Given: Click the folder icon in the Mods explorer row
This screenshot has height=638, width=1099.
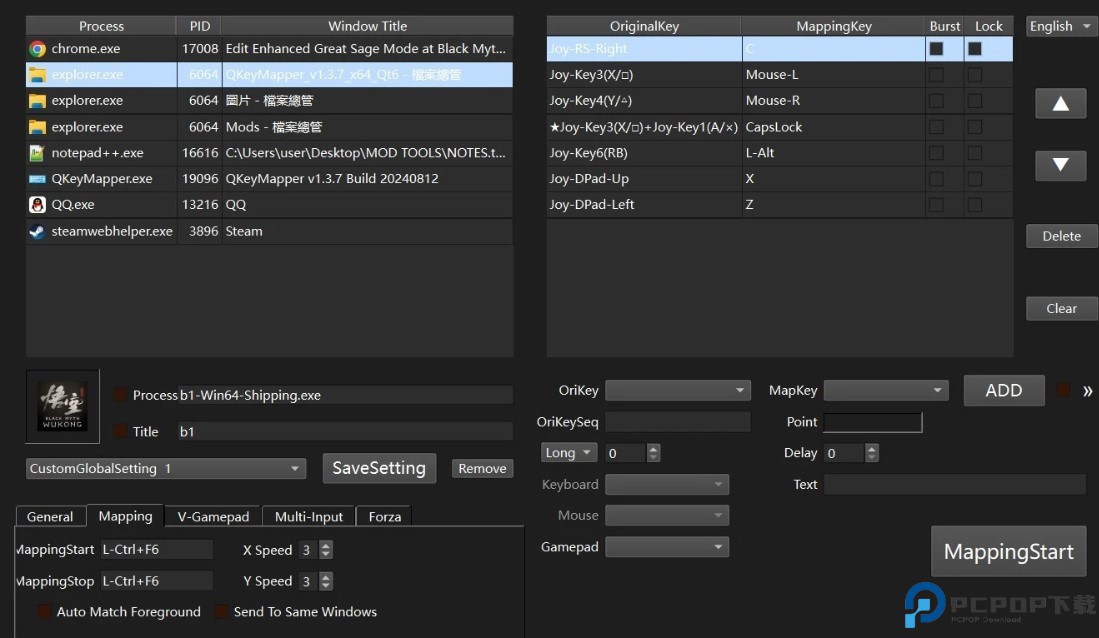Looking at the screenshot, I should (37, 127).
